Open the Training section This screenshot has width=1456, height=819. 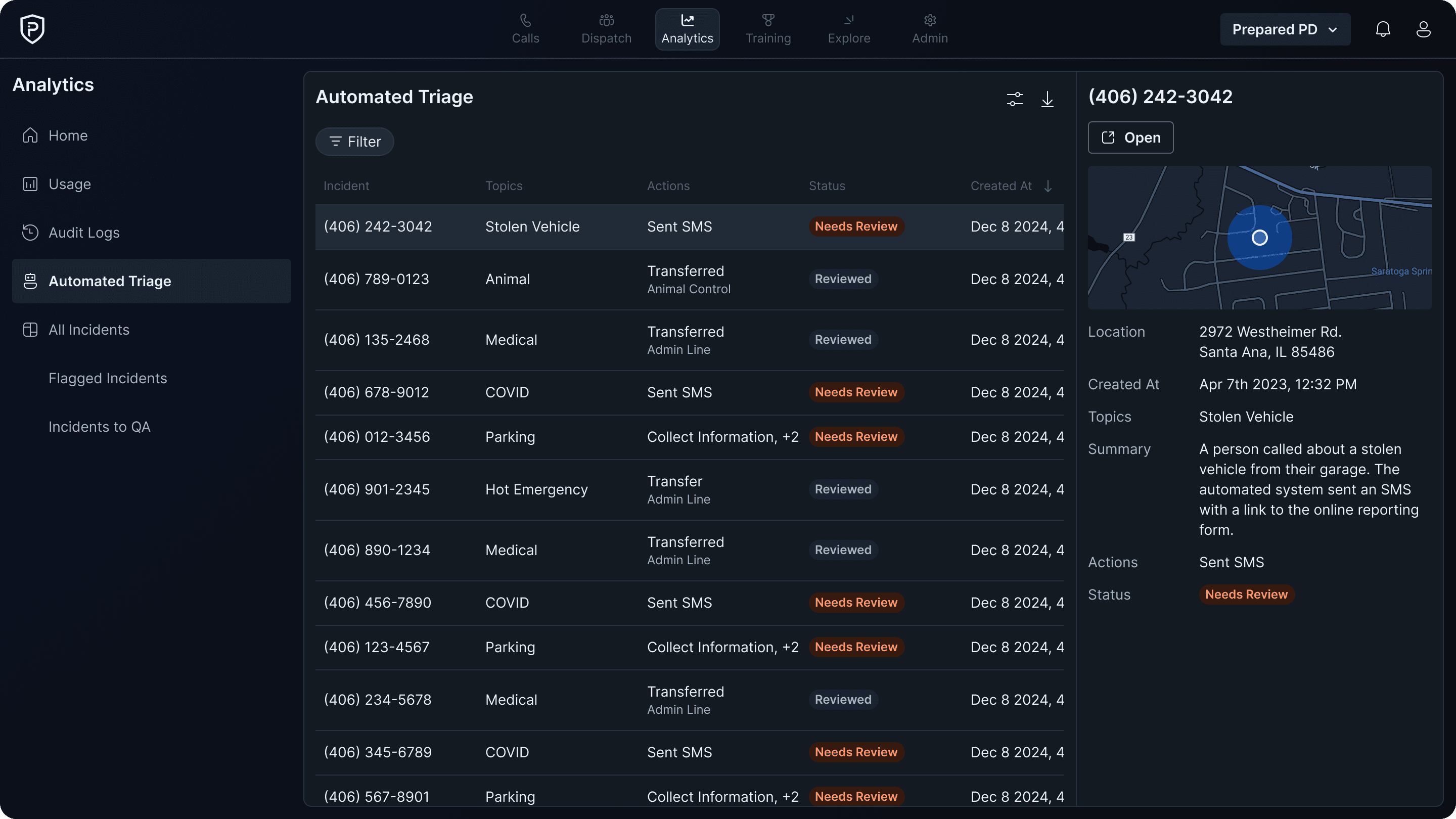767,29
